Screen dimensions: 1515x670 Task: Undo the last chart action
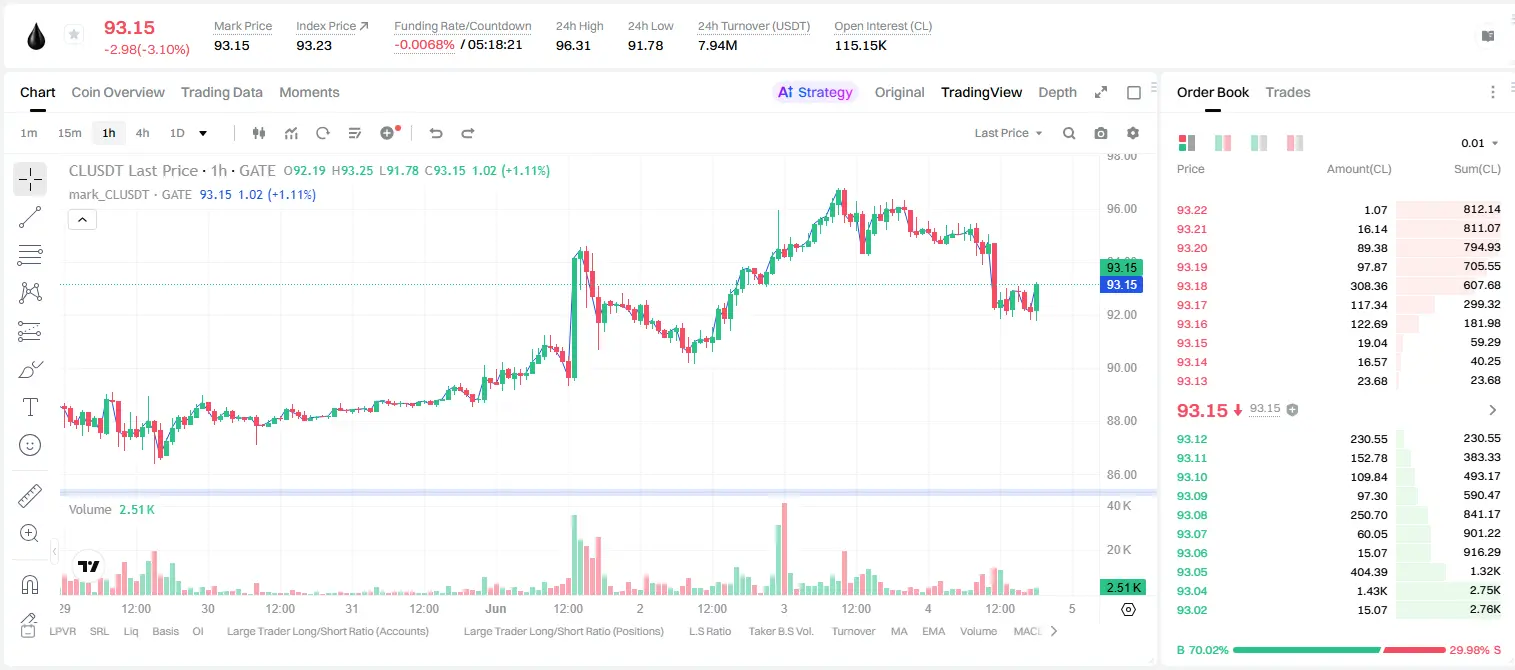coord(436,133)
